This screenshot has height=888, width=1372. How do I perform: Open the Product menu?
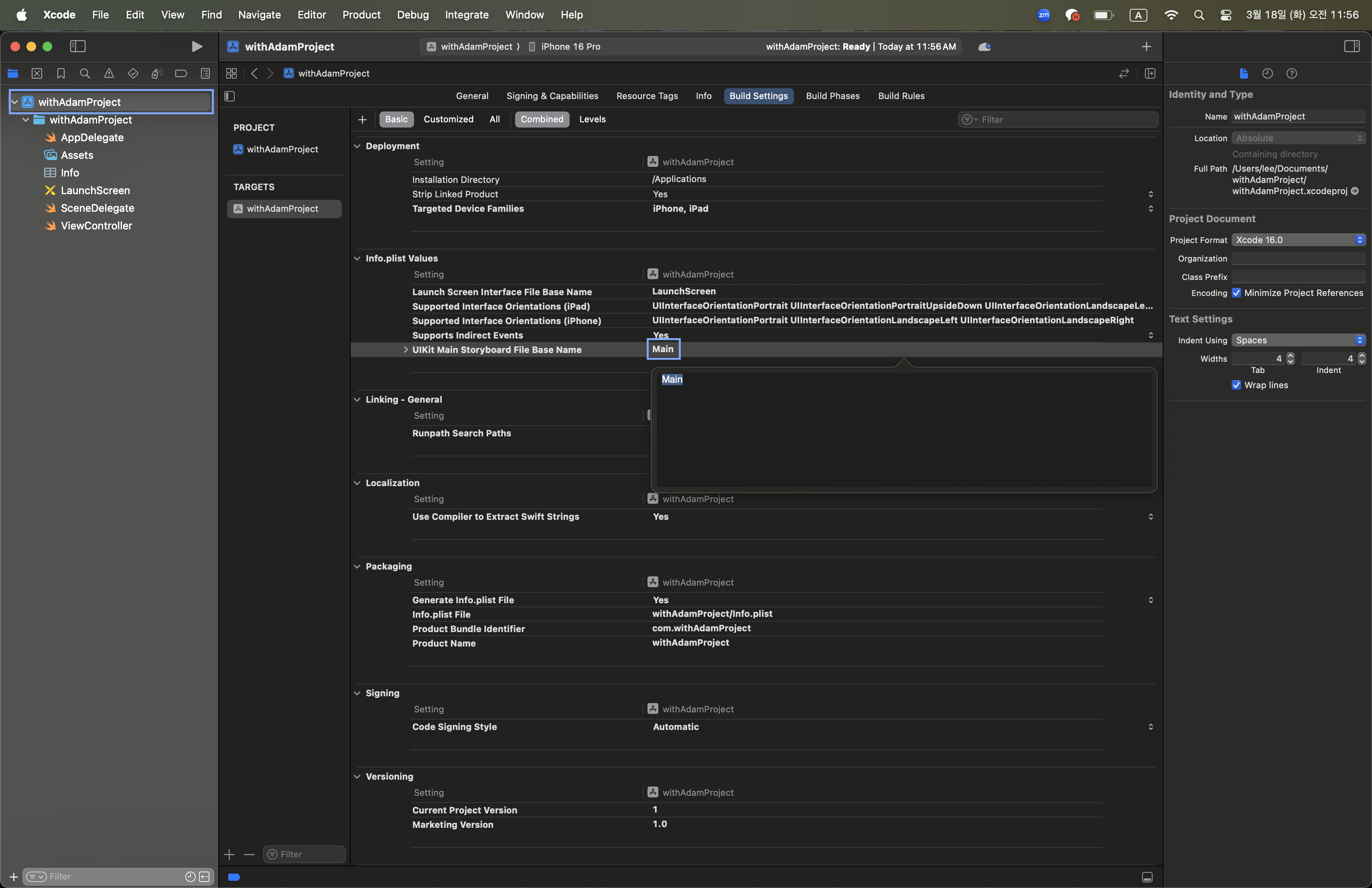[361, 14]
